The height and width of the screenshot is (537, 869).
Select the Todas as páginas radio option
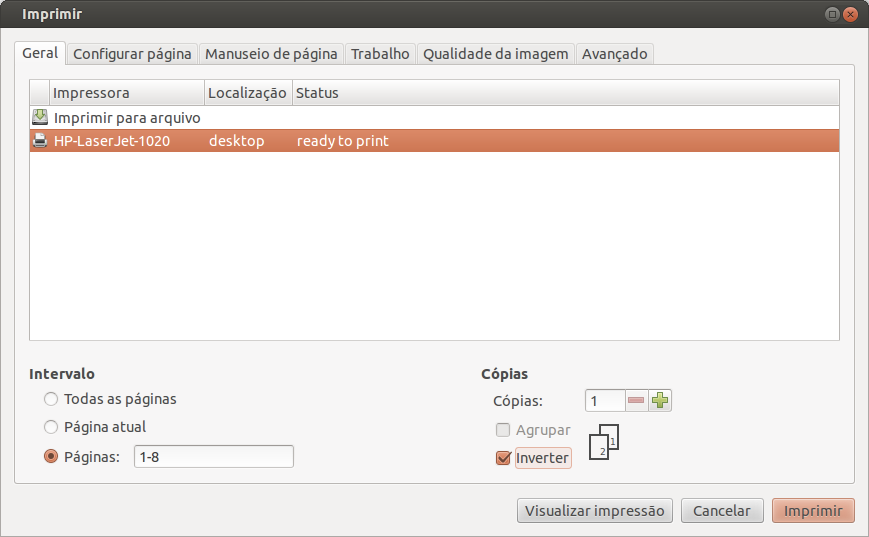click(51, 399)
